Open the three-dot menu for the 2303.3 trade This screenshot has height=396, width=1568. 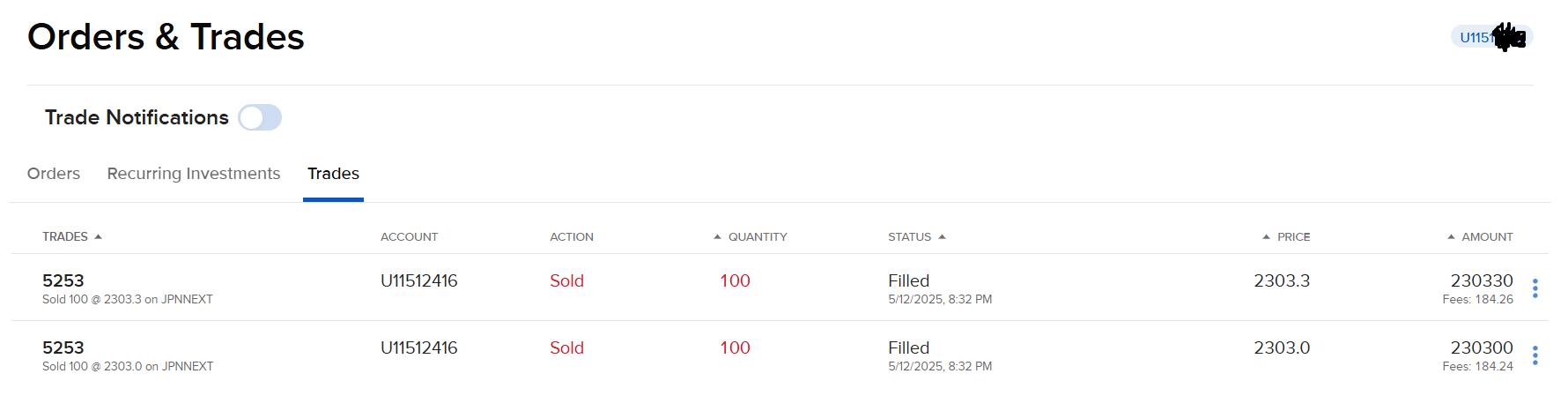coord(1535,288)
